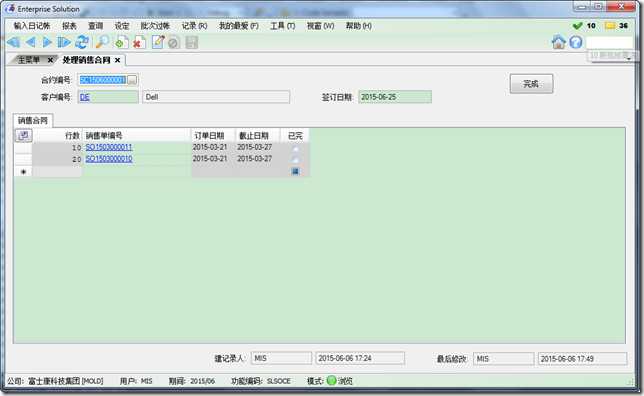Switch to the 主菜单 tab
This screenshot has height=396, width=644.
[x=29, y=60]
